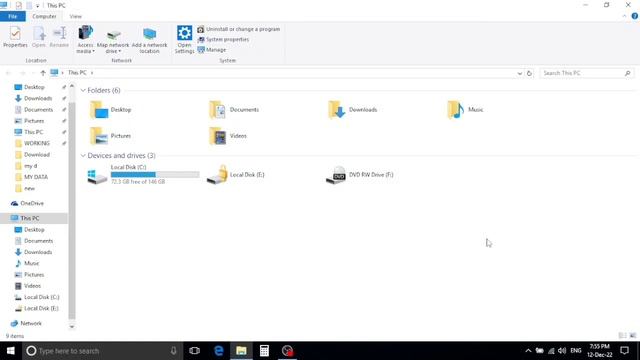Open Quick Access Toolbar customize dropdown
Image resolution: width=640 pixels, height=360 pixels.
38,6
